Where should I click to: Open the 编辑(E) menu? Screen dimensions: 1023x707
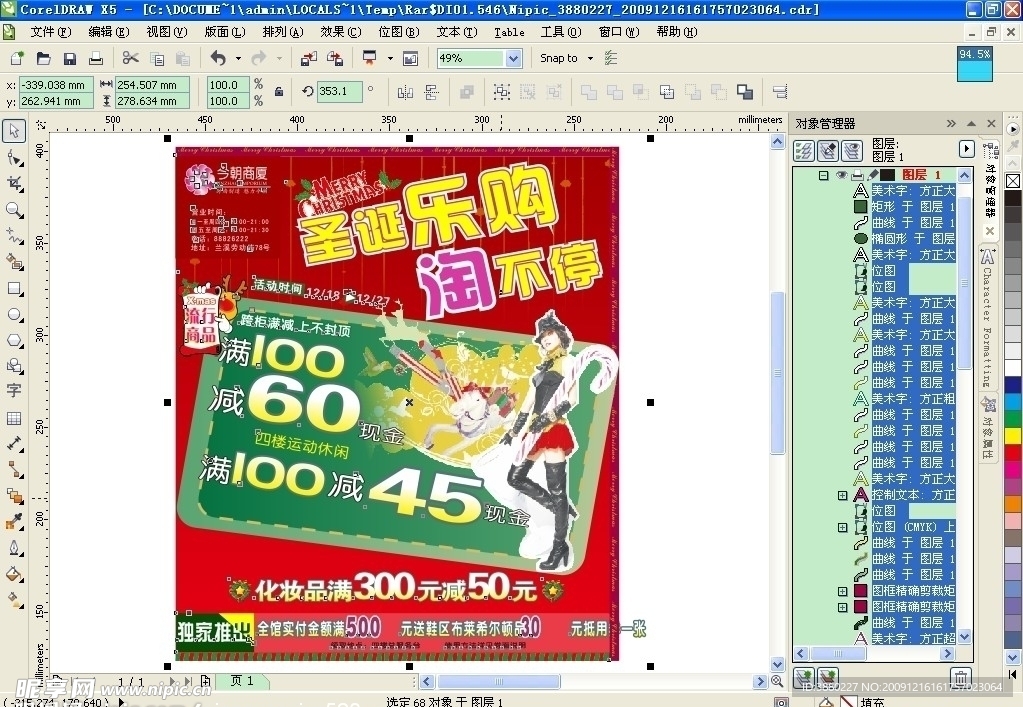108,31
